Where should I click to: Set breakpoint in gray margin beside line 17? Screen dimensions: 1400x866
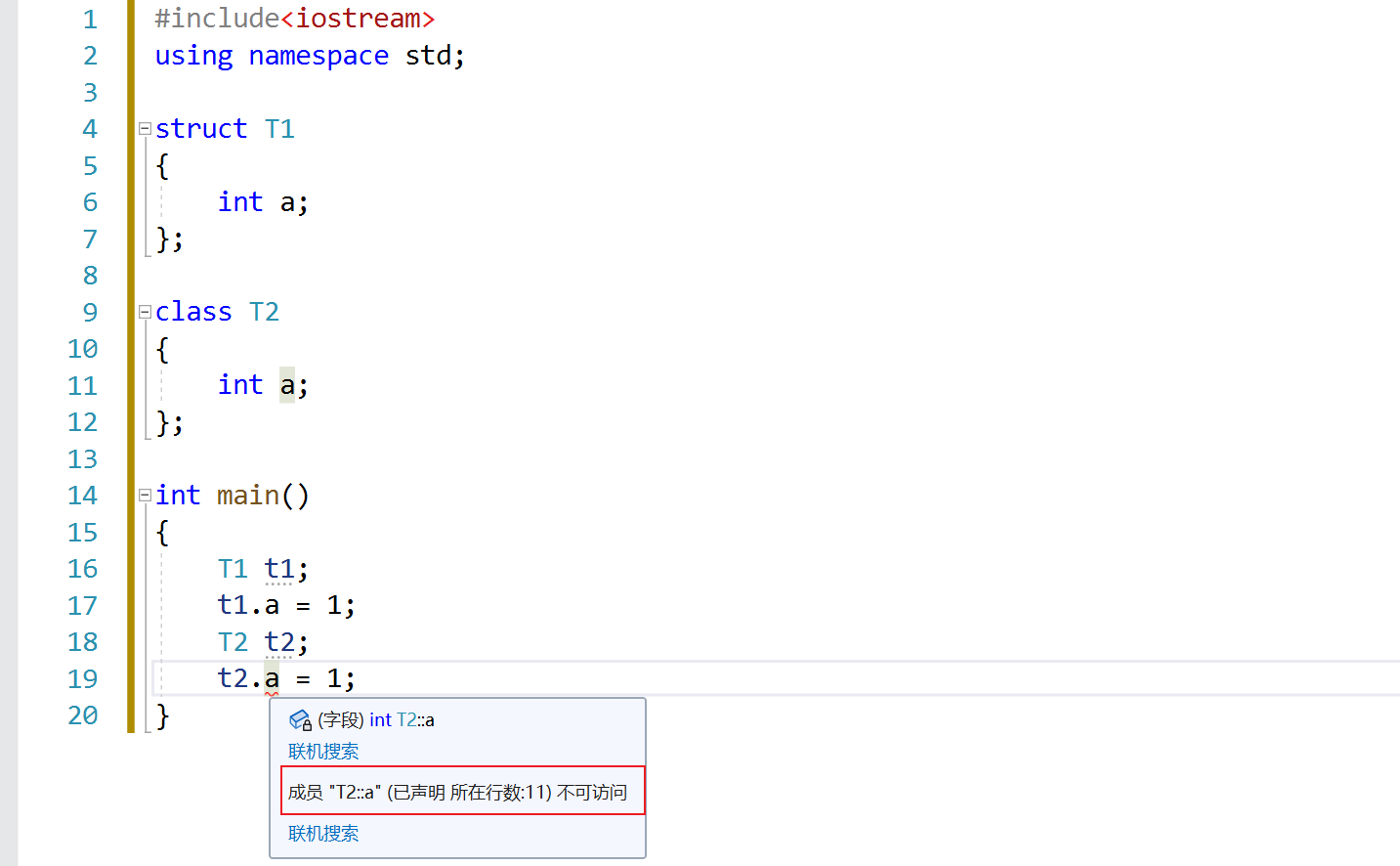(9, 606)
